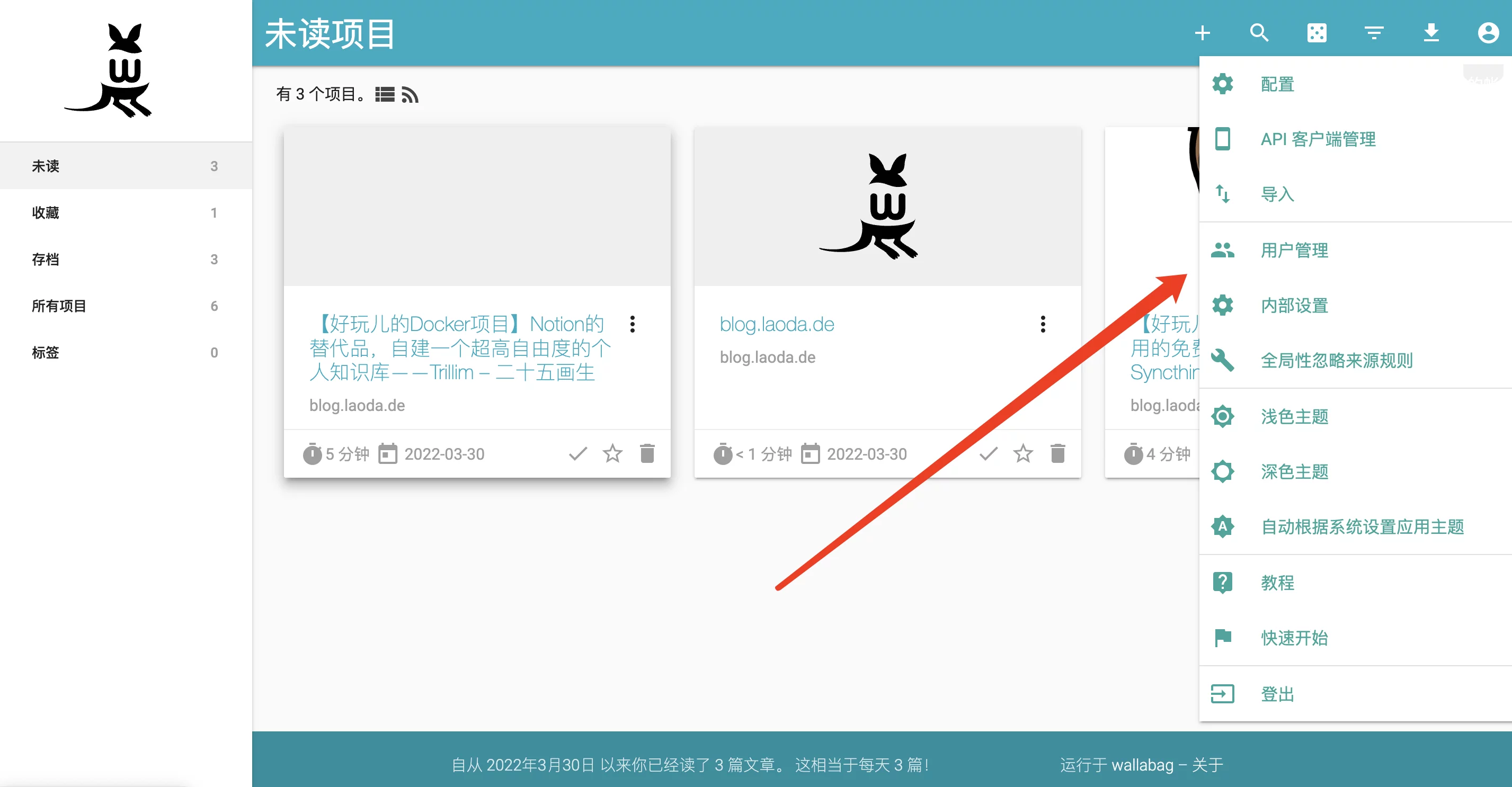
Task: Open search with the magnifier icon
Action: pyautogui.click(x=1259, y=33)
